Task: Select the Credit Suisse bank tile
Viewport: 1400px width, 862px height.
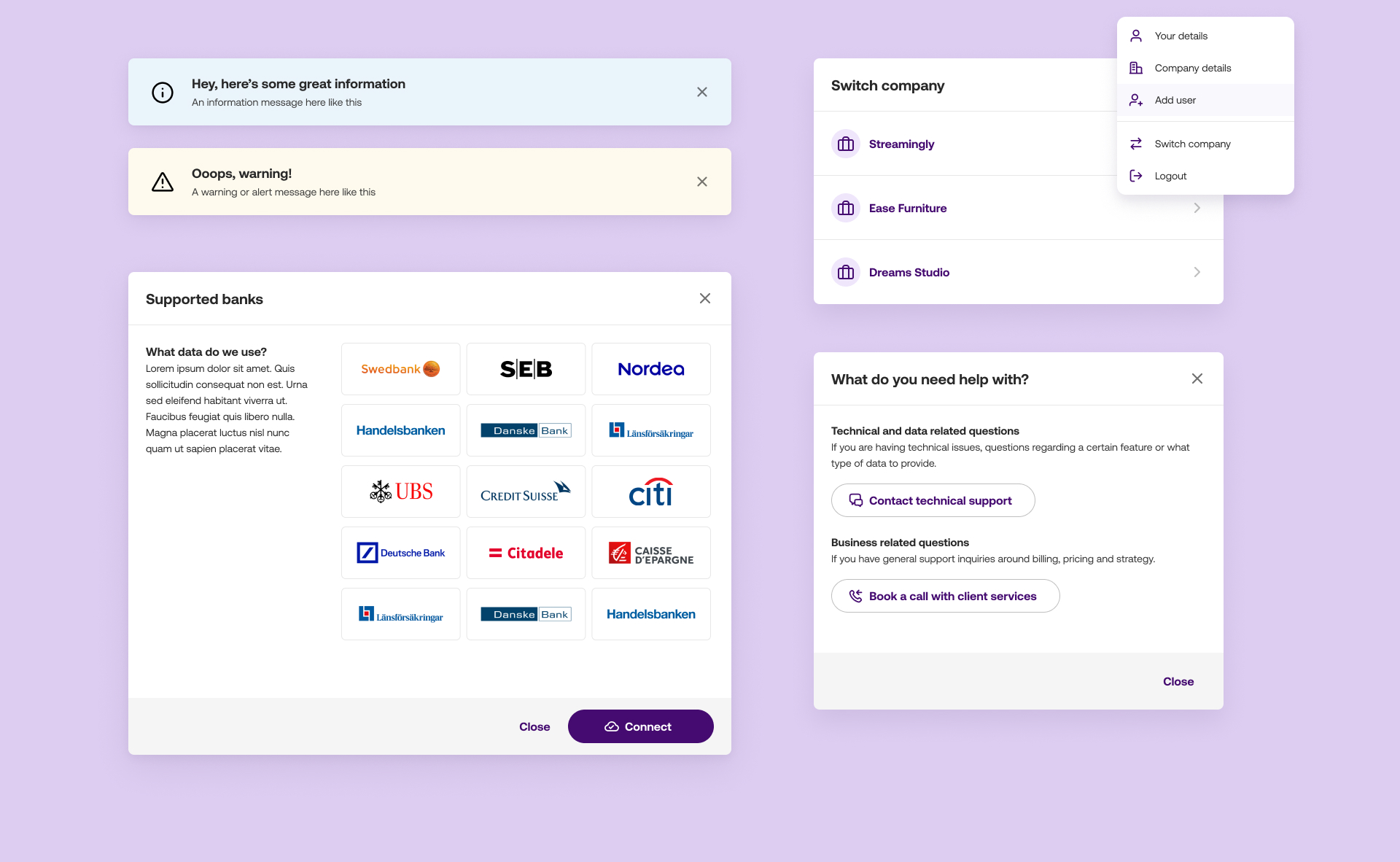Action: click(526, 492)
